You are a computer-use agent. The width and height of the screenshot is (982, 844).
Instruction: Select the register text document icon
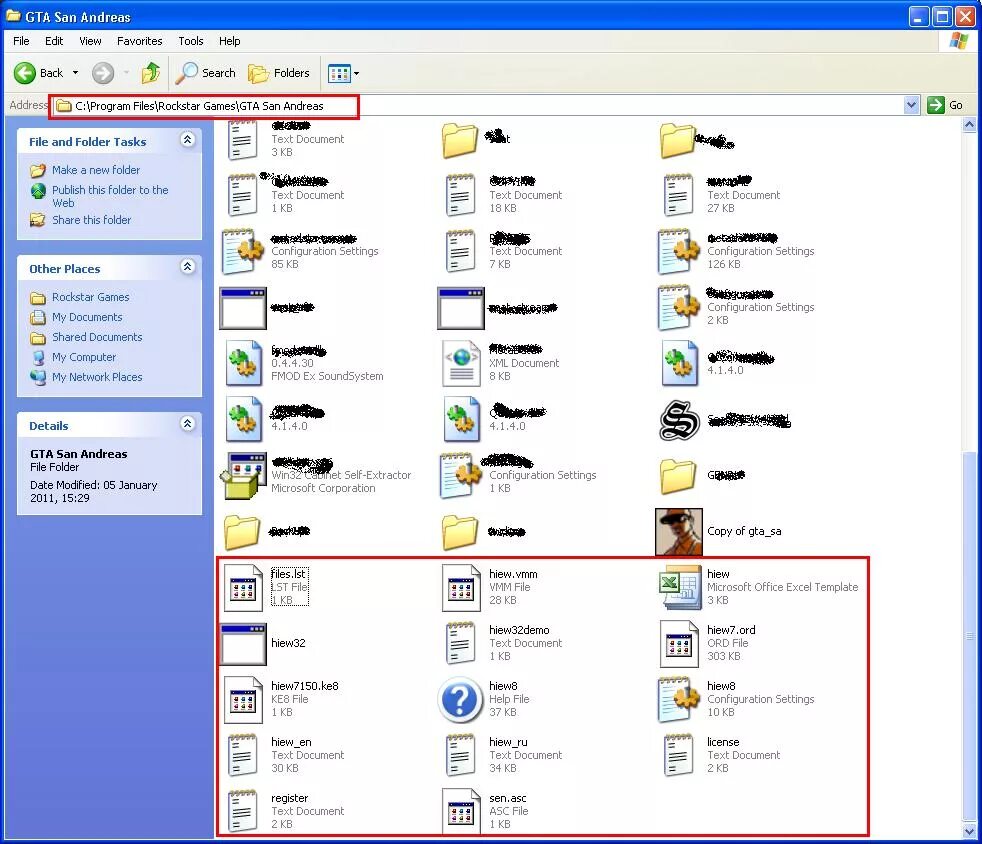pyautogui.click(x=242, y=811)
